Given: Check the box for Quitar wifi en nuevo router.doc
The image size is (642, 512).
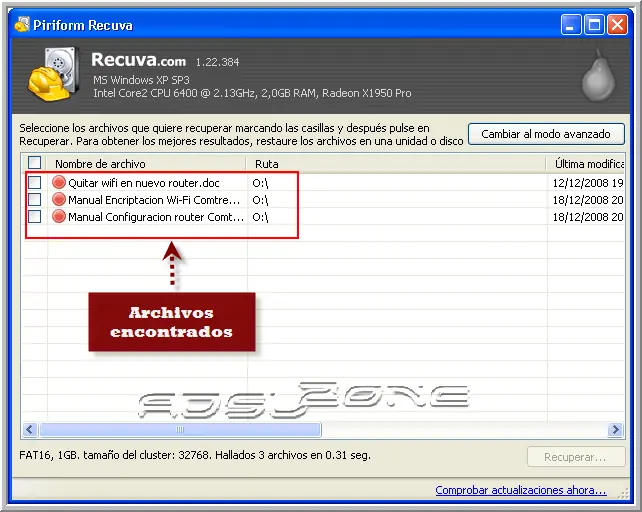Looking at the screenshot, I should click(35, 182).
